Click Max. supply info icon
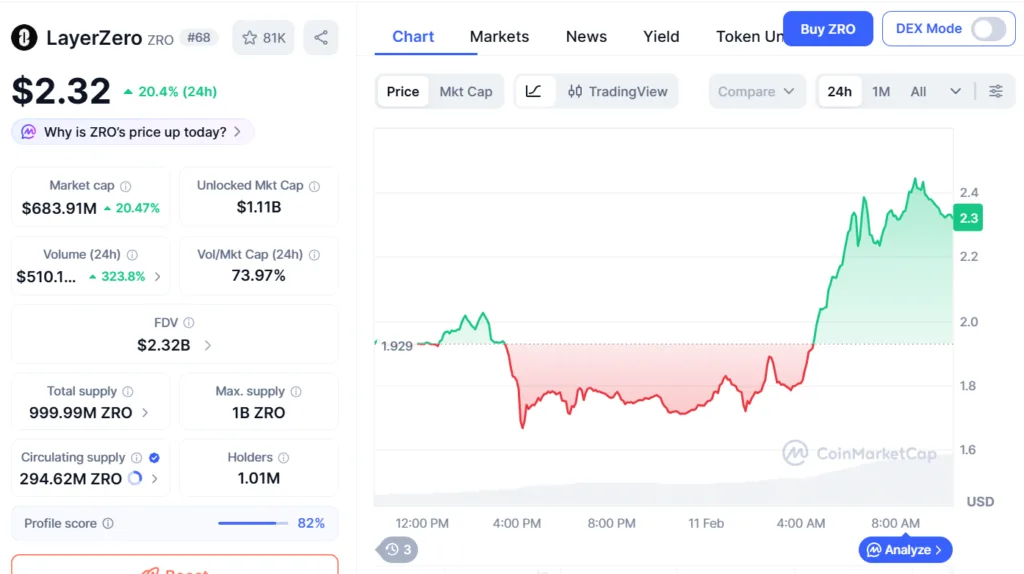The width and height of the screenshot is (1024, 574). [296, 391]
